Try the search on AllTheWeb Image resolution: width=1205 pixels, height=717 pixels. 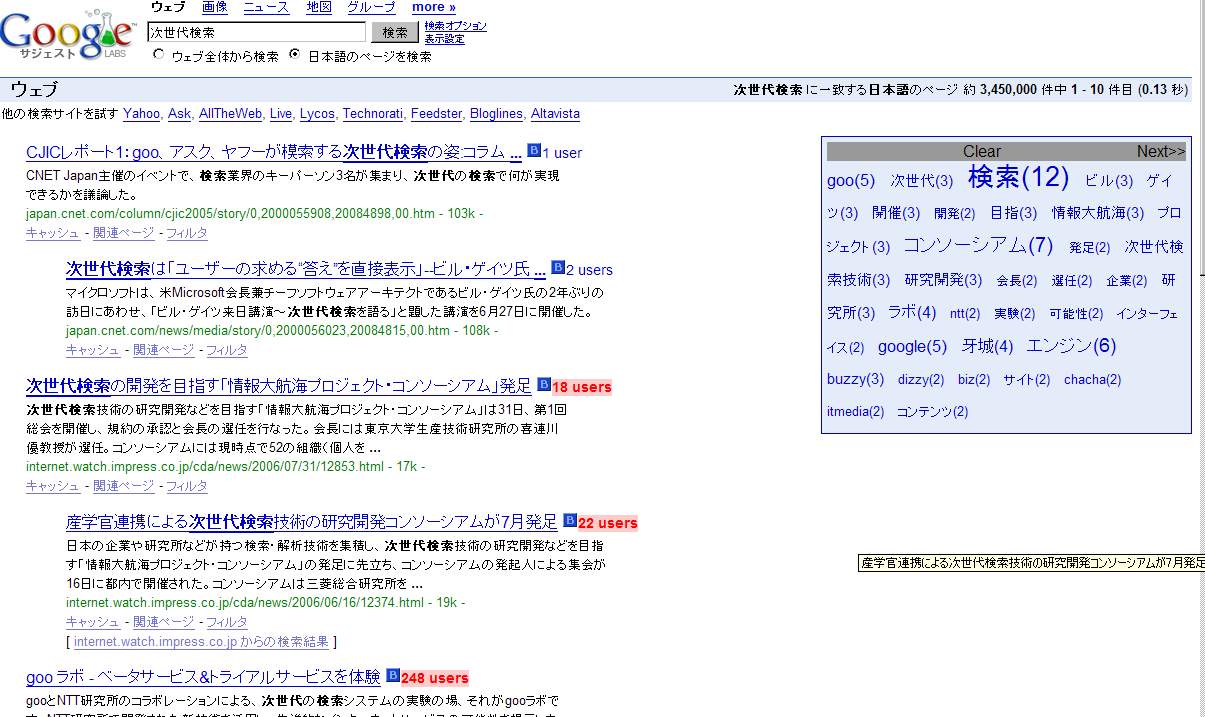(230, 114)
